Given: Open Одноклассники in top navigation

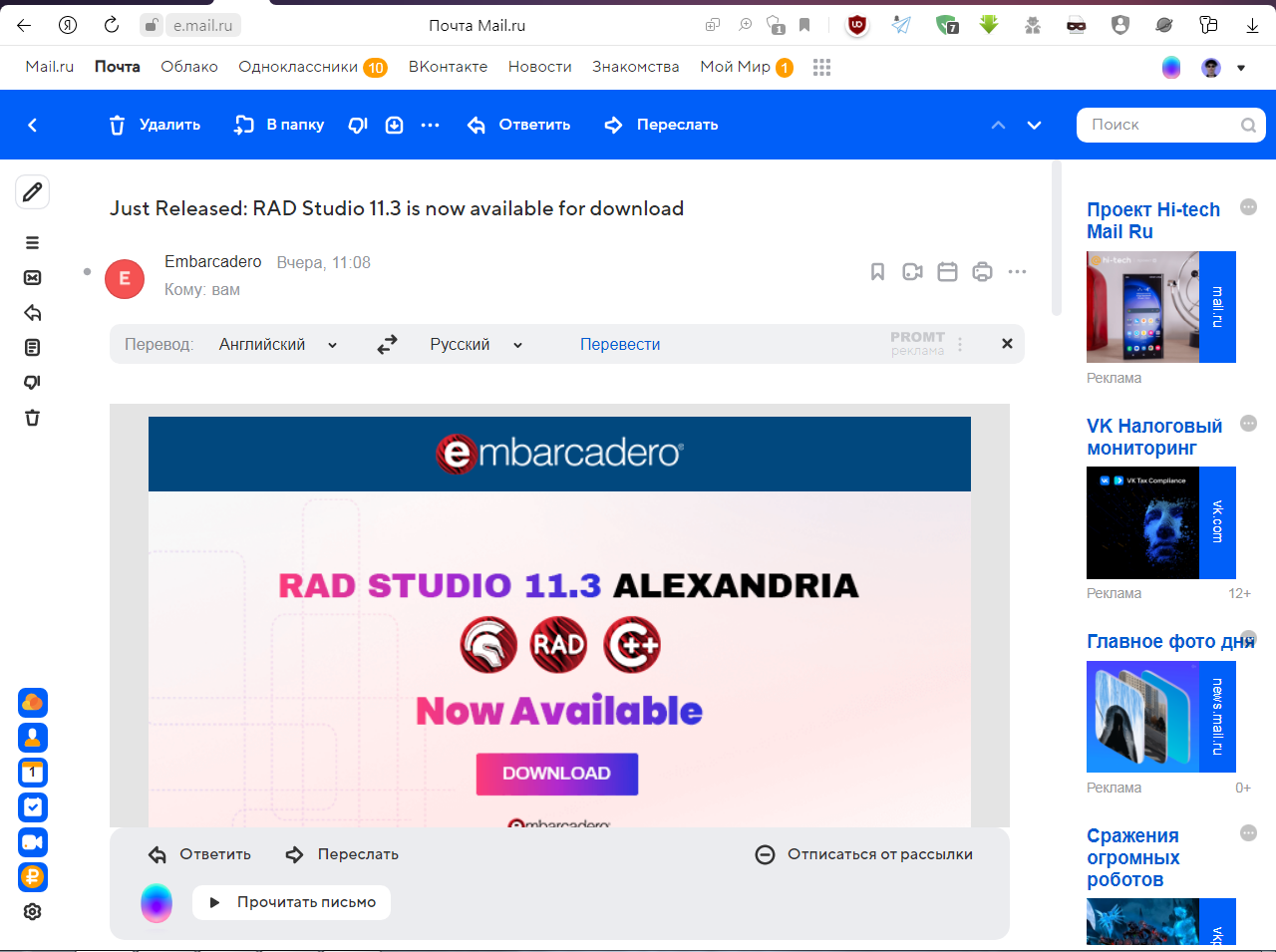Looking at the screenshot, I should point(313,67).
